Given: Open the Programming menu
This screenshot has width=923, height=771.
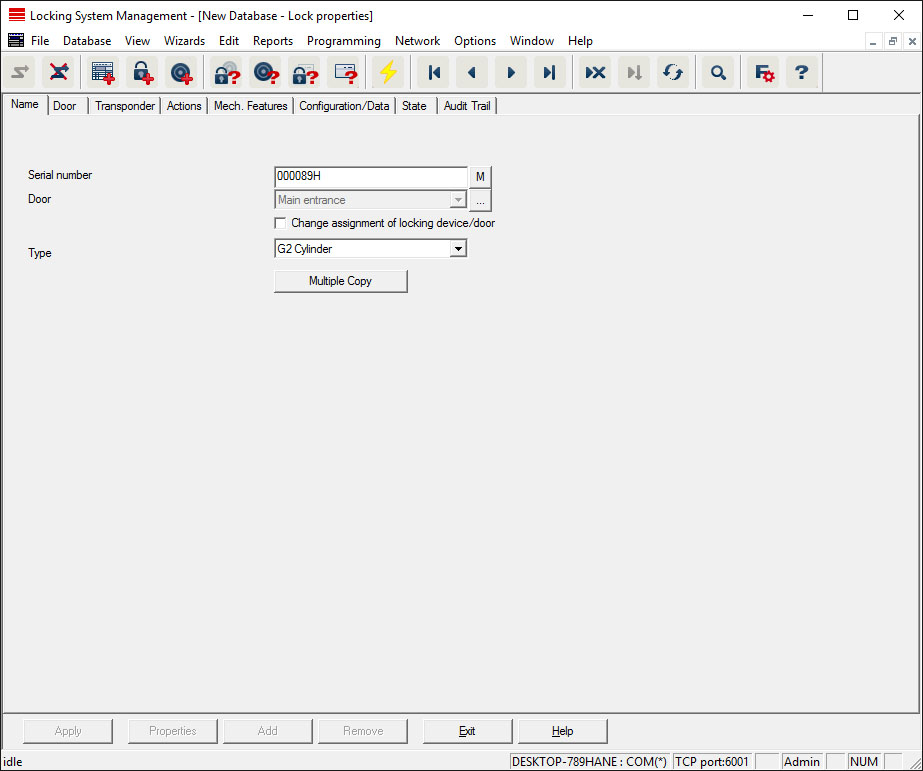Looking at the screenshot, I should coord(343,41).
